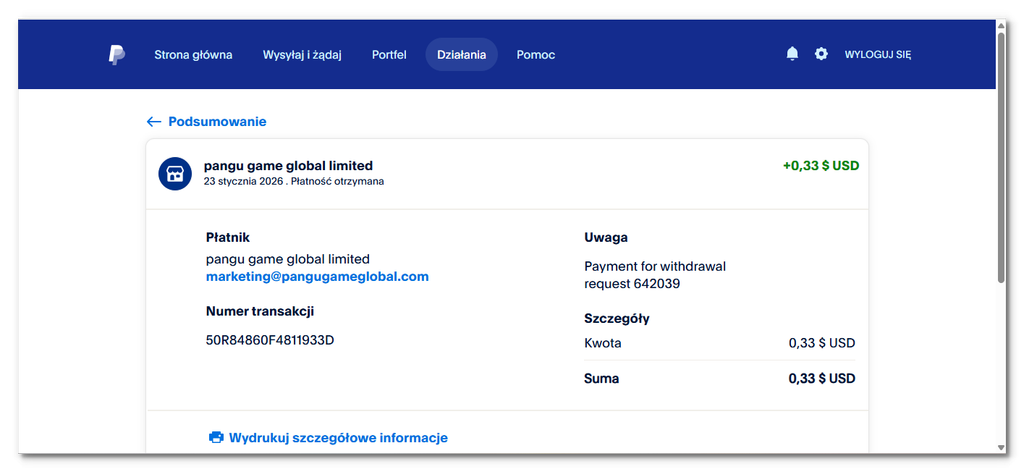The width and height of the screenshot is (1024, 472).
Task: Click the Płatnik label
Action: tap(228, 238)
